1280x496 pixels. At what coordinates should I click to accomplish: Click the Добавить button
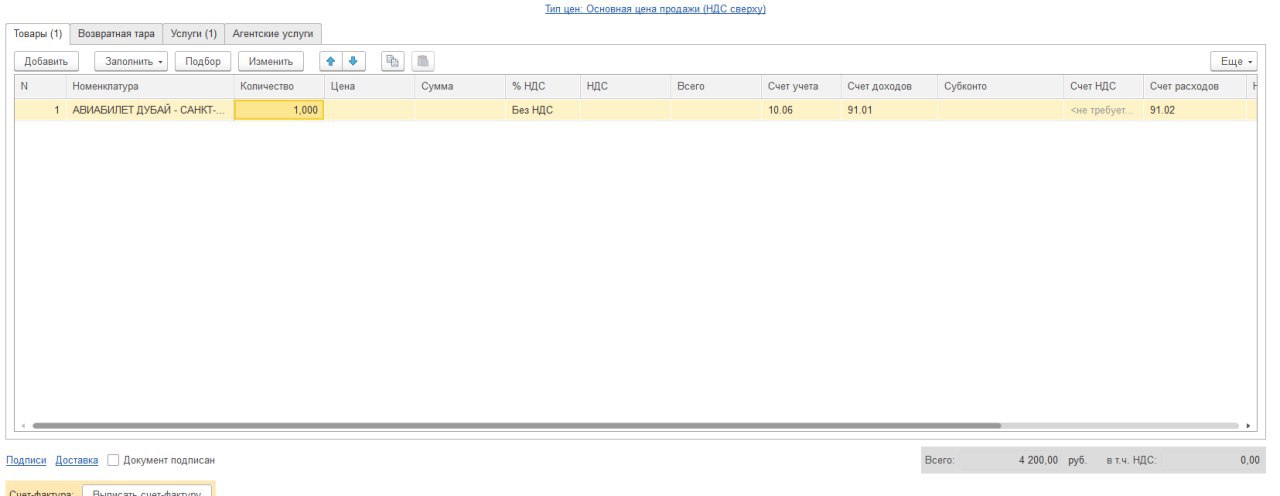pos(46,61)
